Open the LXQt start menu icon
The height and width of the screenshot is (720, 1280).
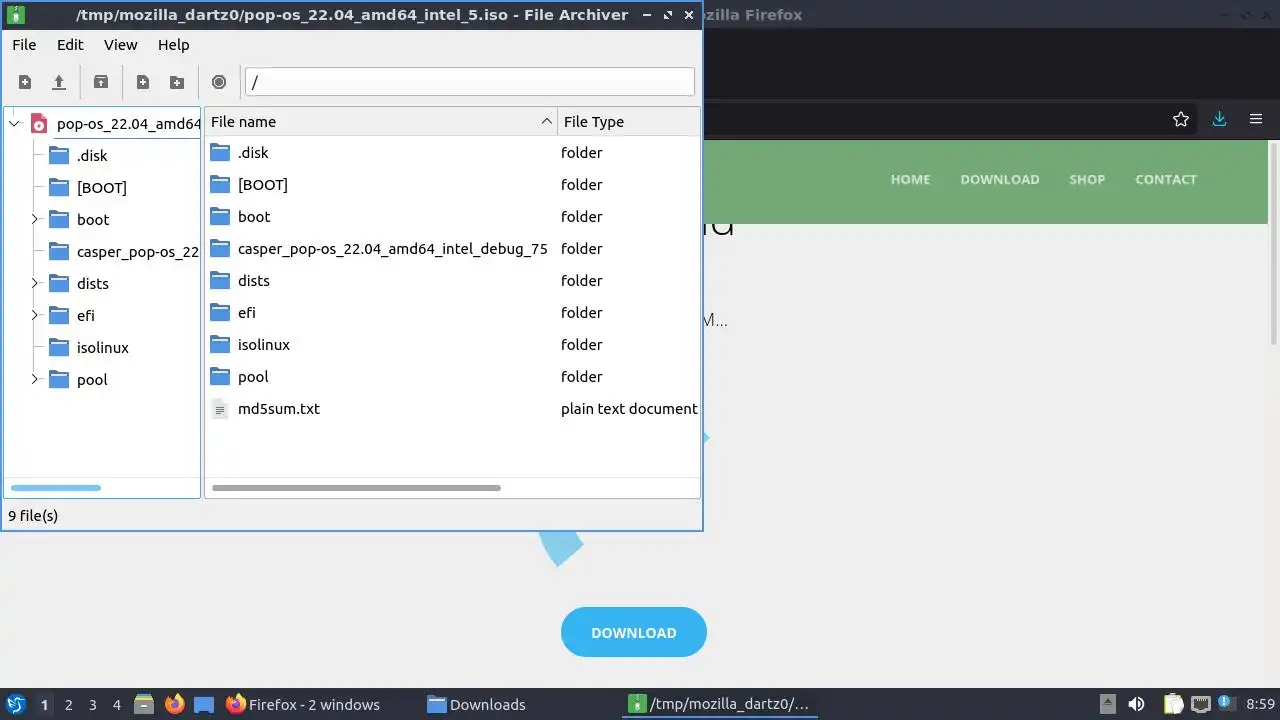16,704
